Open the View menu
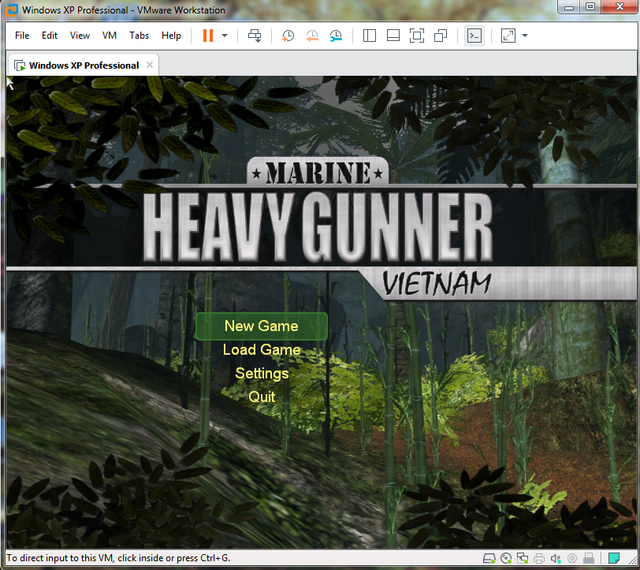This screenshot has height=570, width=640. click(80, 36)
